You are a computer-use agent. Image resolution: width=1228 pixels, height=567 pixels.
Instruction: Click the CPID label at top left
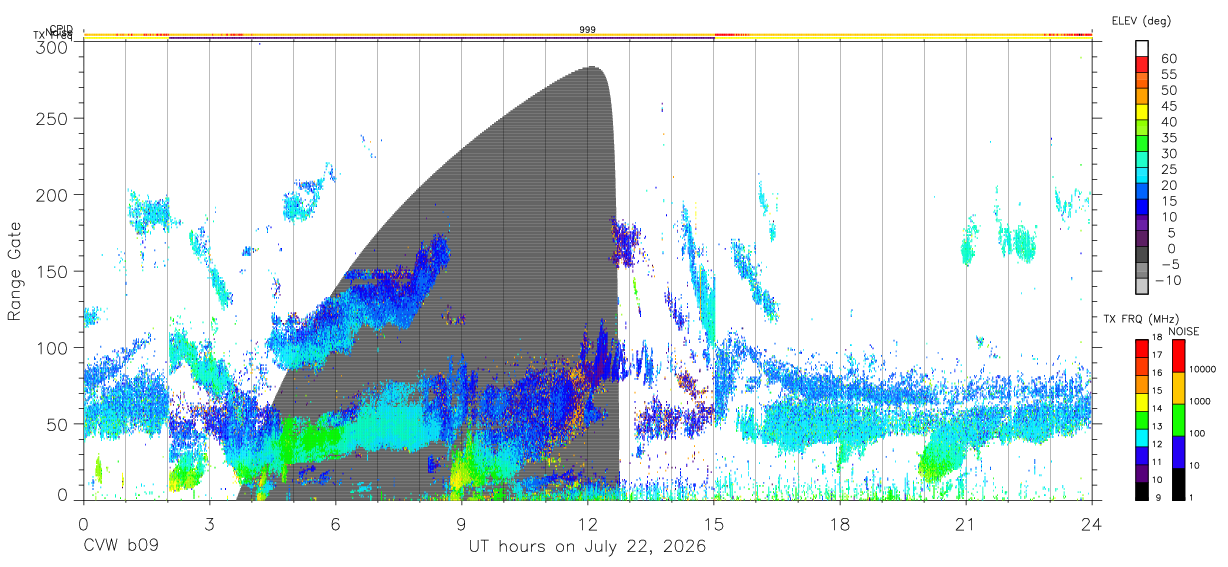[x=61, y=29]
